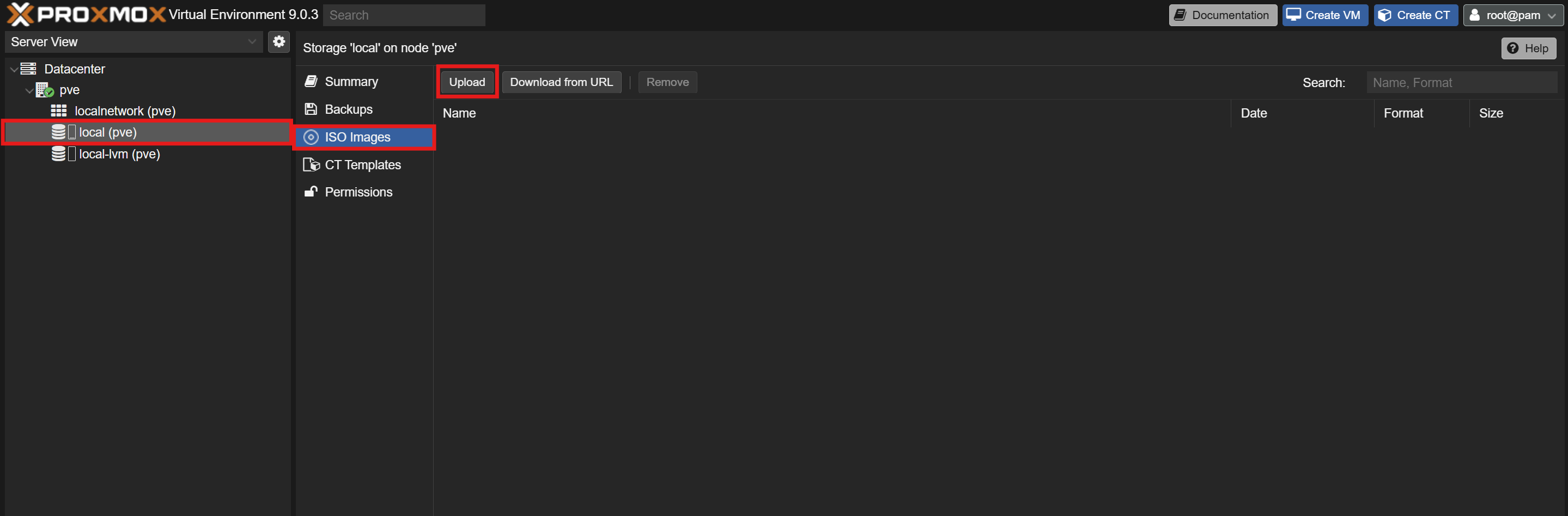The height and width of the screenshot is (516, 1568).
Task: Sort the list by Name column header
Action: pos(459,113)
